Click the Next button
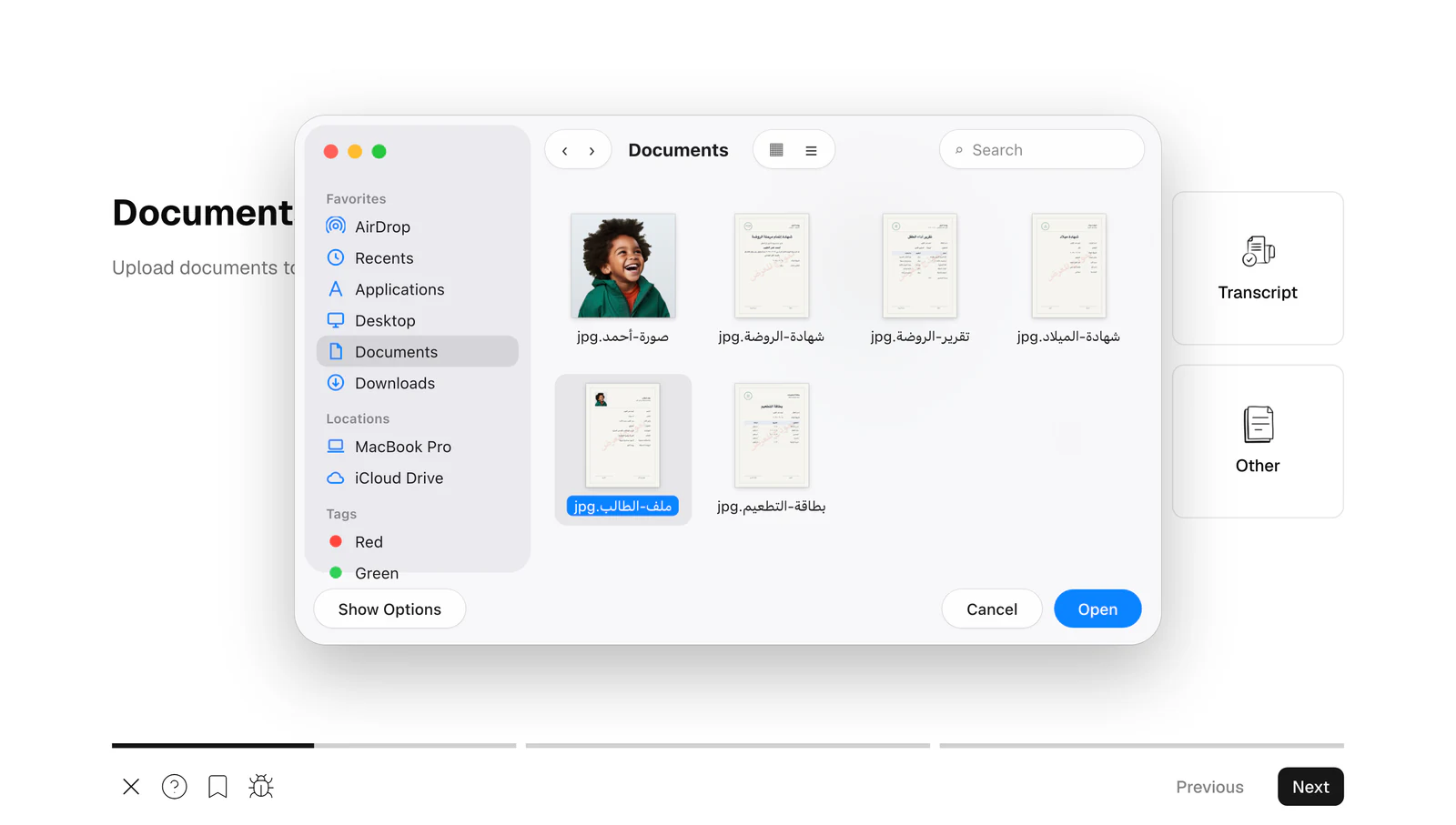 click(1310, 787)
